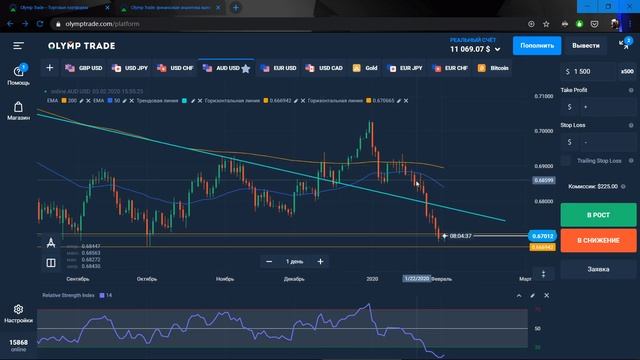The image size is (640, 360).
Task: Show Stop Loss info tooltip
Action: pyautogui.click(x=631, y=125)
